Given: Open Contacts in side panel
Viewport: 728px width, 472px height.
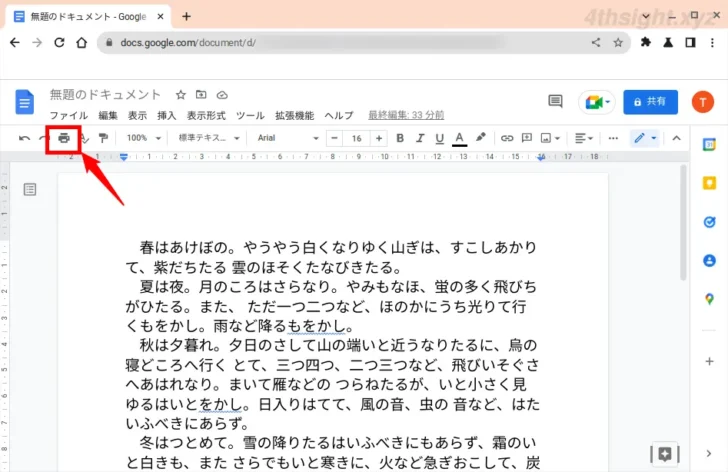Looking at the screenshot, I should click(x=709, y=260).
